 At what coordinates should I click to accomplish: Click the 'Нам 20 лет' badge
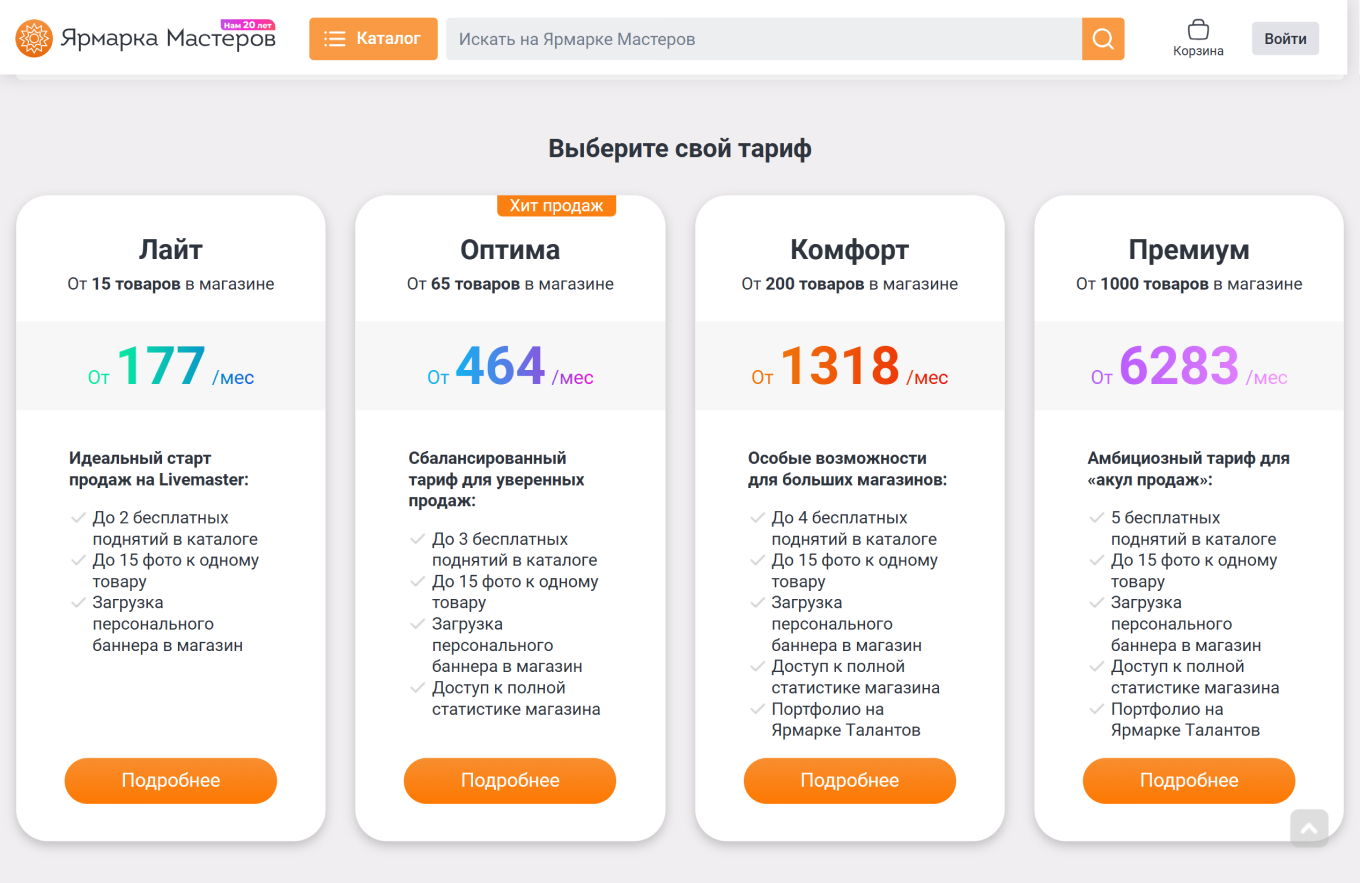[x=247, y=24]
